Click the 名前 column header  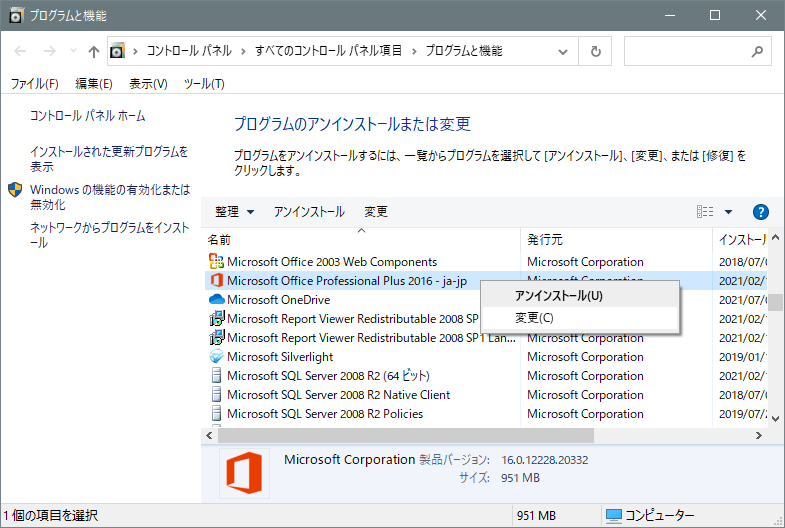pos(220,240)
